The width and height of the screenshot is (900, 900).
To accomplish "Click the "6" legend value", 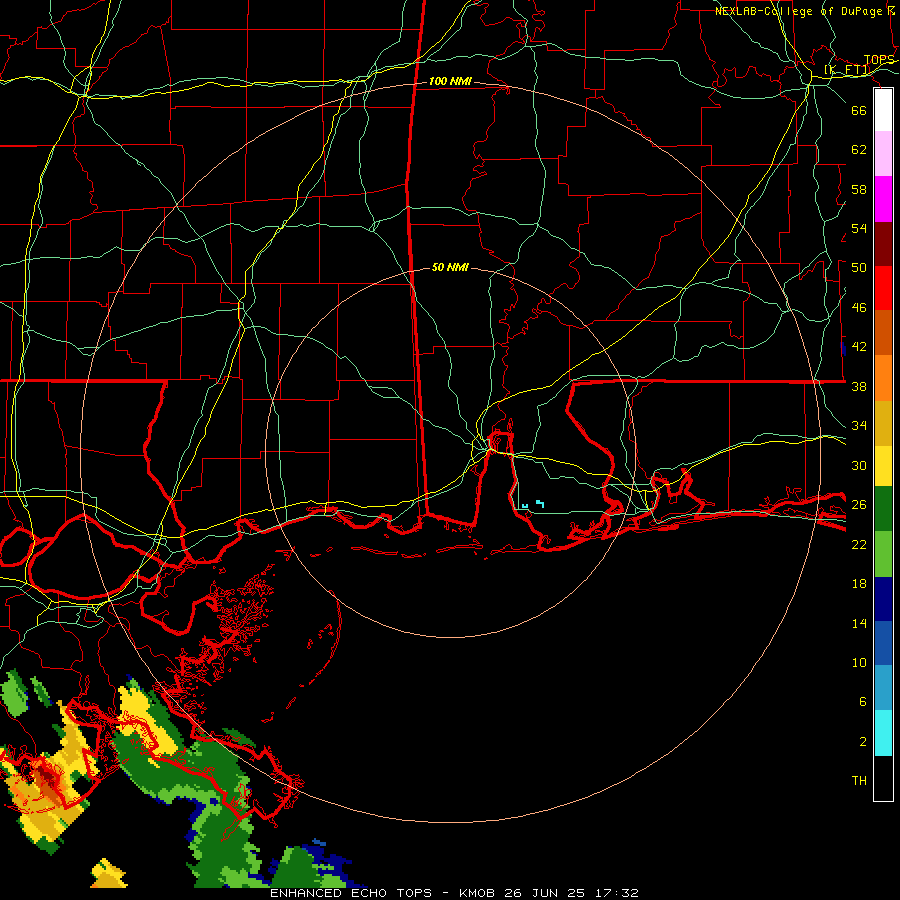I will click(863, 702).
